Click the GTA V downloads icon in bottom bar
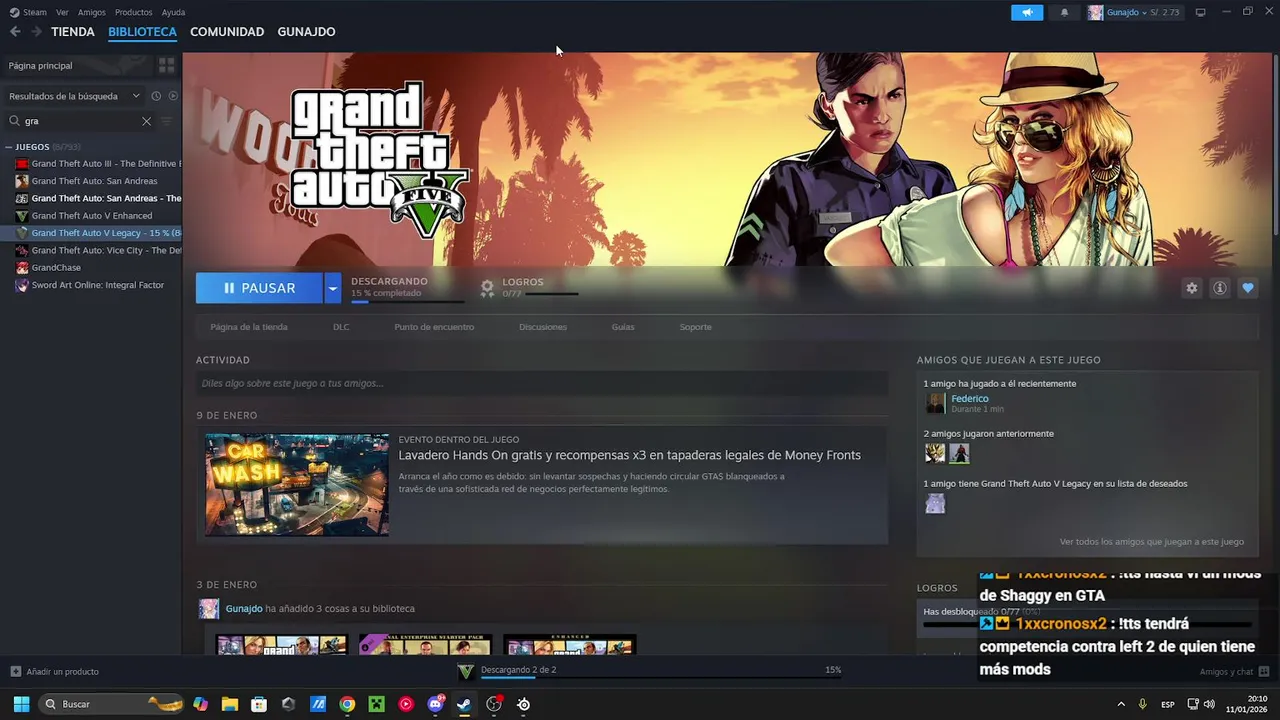The width and height of the screenshot is (1280, 720). click(x=465, y=671)
